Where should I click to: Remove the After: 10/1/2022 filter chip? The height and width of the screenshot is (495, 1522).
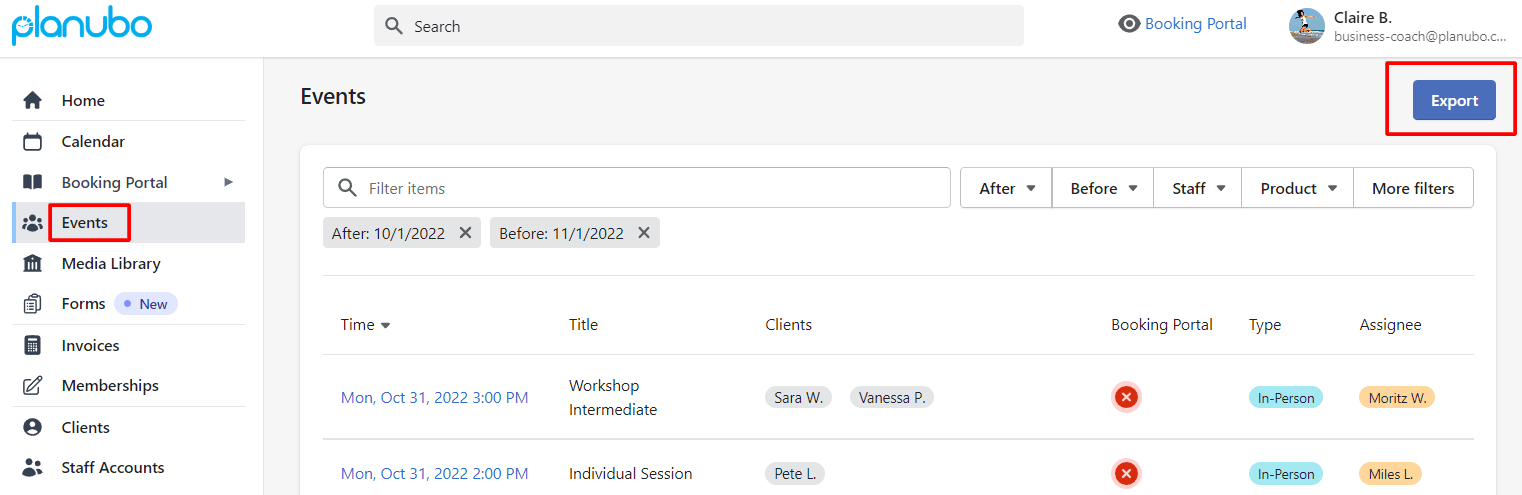tap(465, 233)
